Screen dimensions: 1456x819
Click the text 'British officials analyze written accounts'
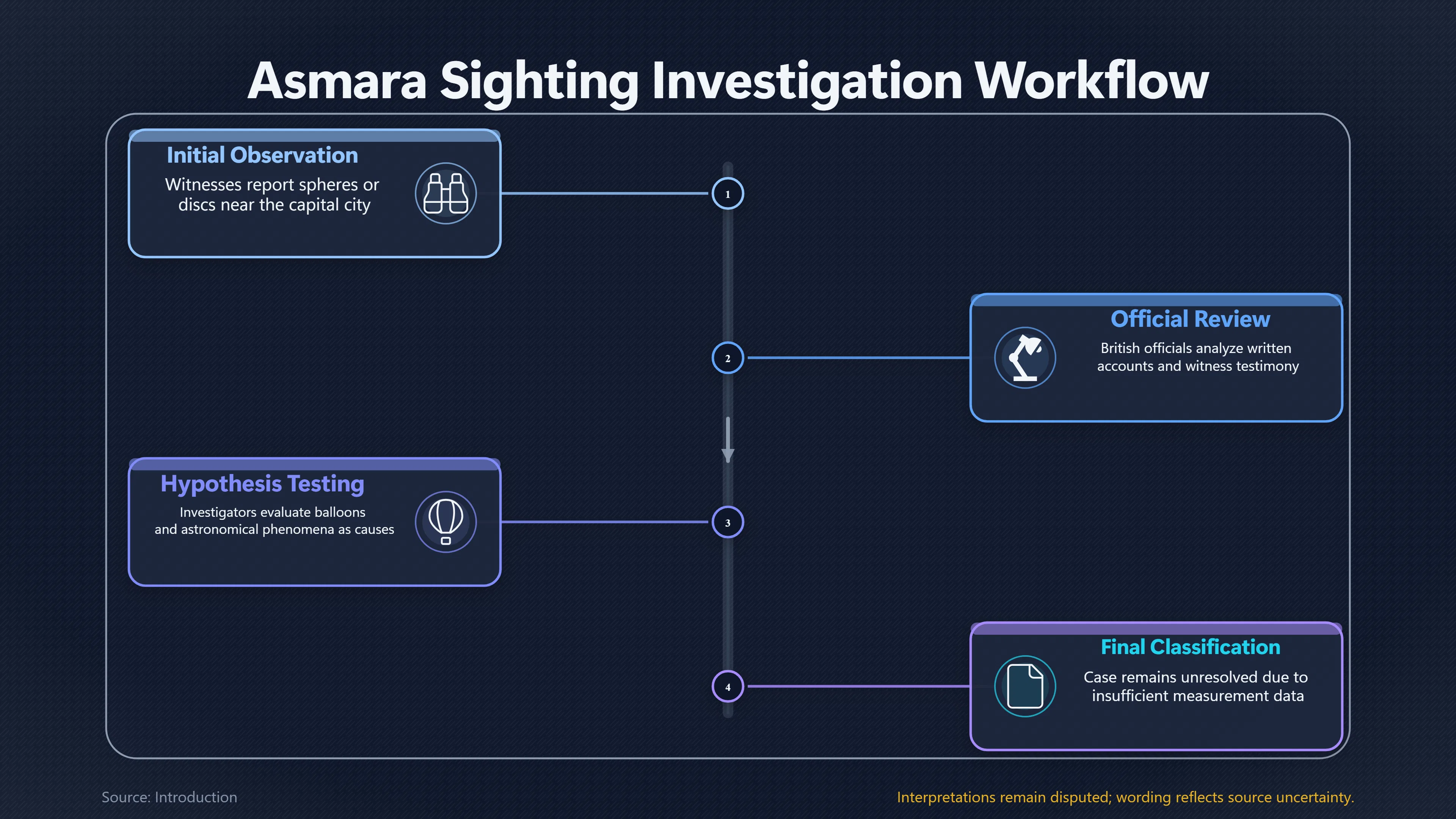click(1197, 357)
